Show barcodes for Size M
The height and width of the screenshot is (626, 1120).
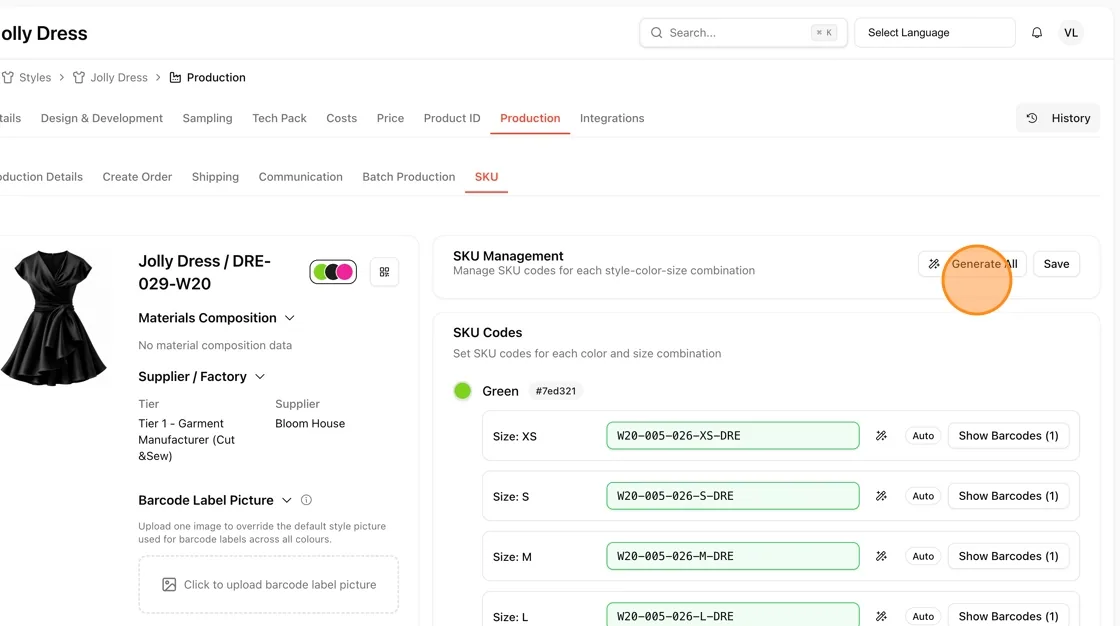[1008, 556]
